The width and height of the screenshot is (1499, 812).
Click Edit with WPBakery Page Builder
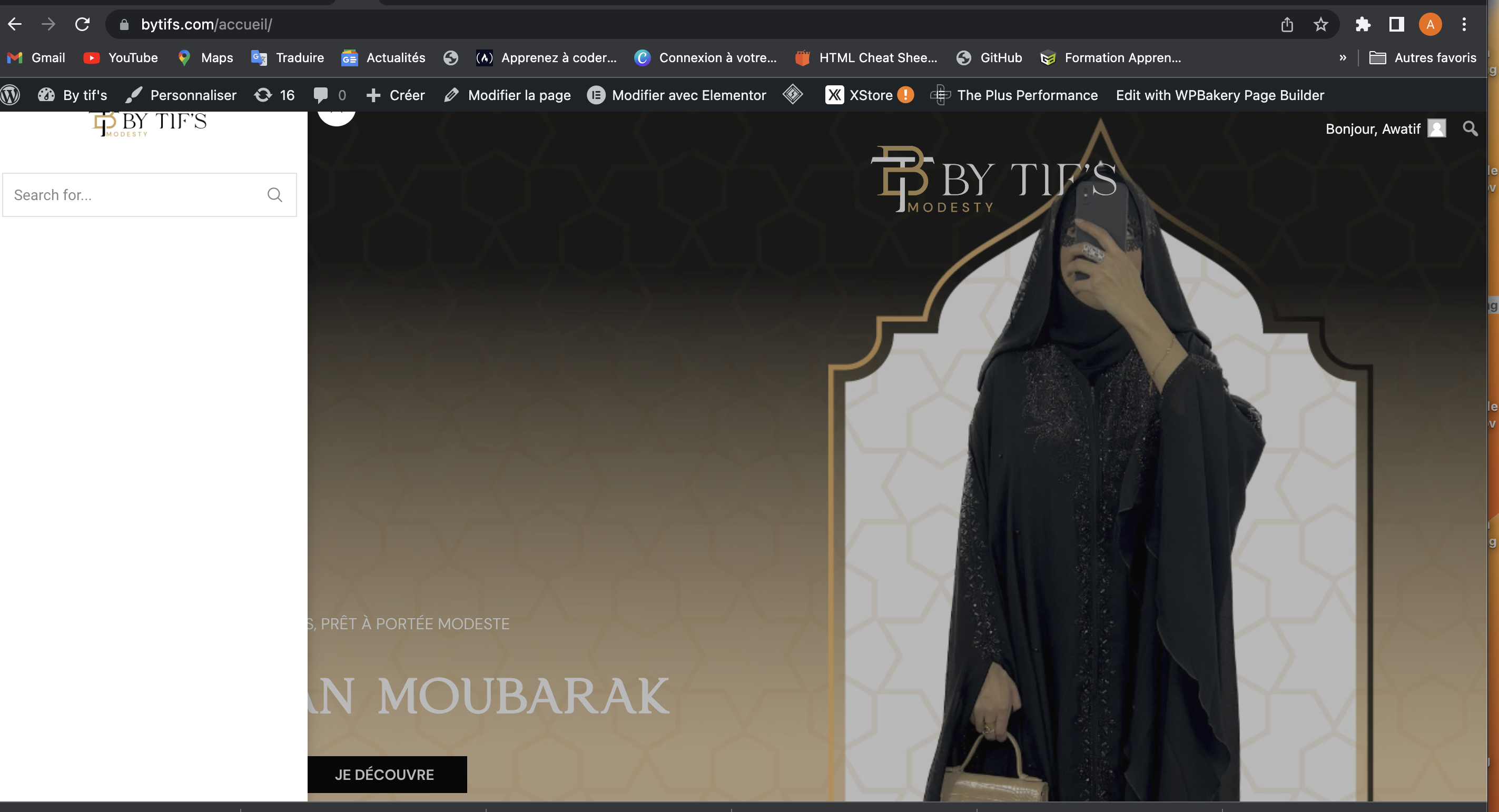(x=1220, y=95)
